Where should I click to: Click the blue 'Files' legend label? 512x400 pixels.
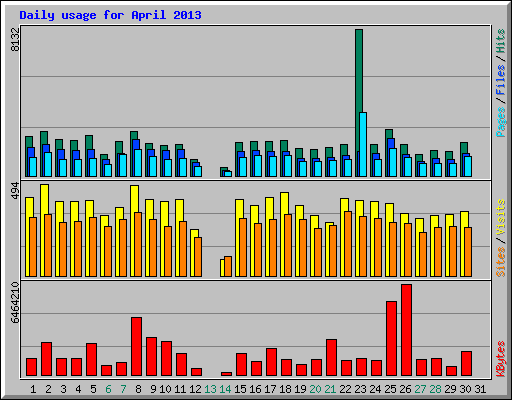point(500,80)
